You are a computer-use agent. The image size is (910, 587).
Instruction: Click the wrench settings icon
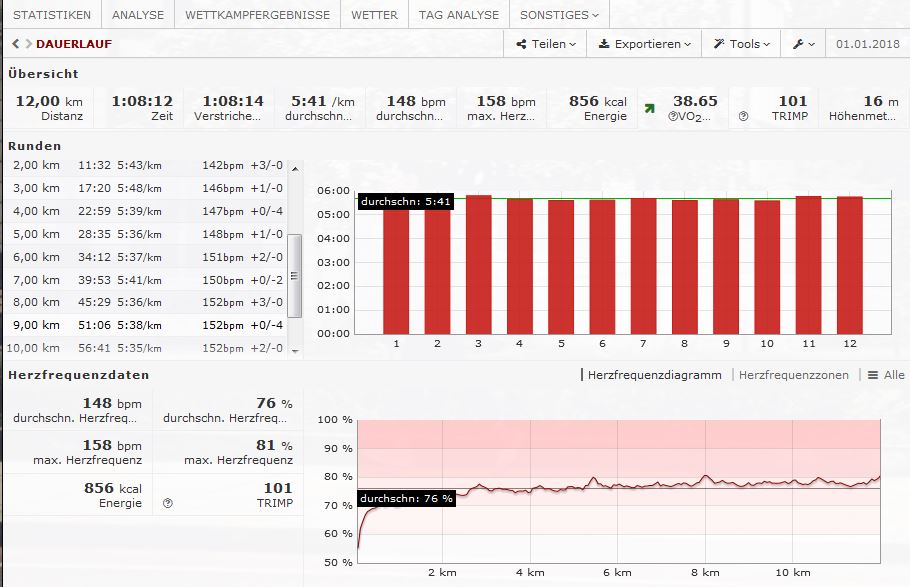(x=803, y=44)
